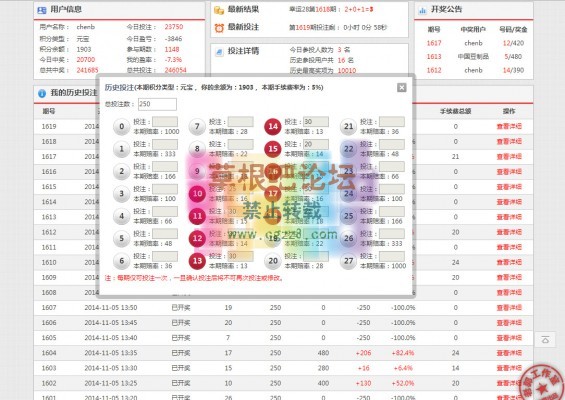Screen dimensions: 565x400
Task: Click the 期号 column header in history table
Action: coord(49,111)
